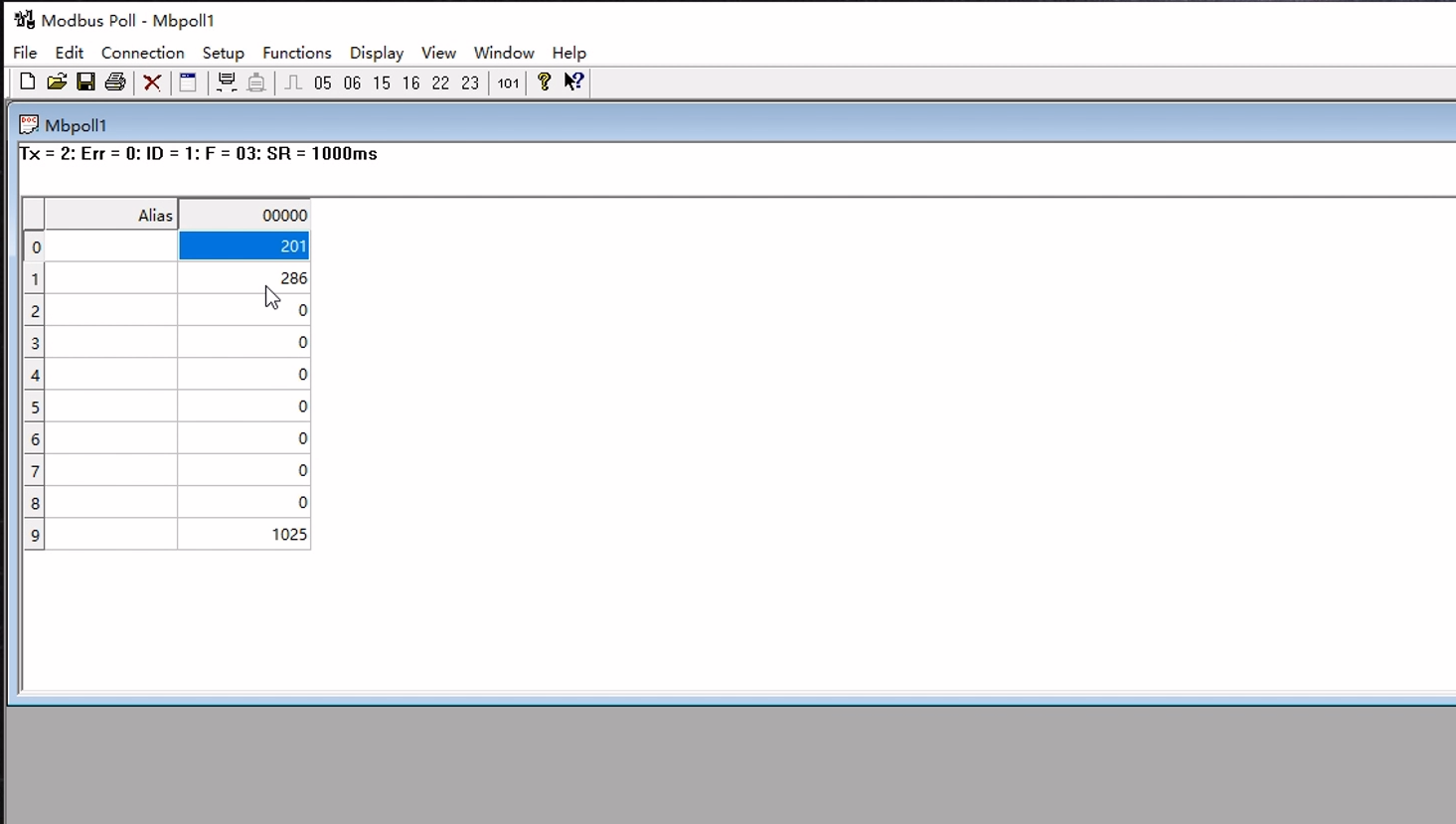Screen dimensions: 1456x824
Task: Expand the Display menu
Action: [x=376, y=53]
